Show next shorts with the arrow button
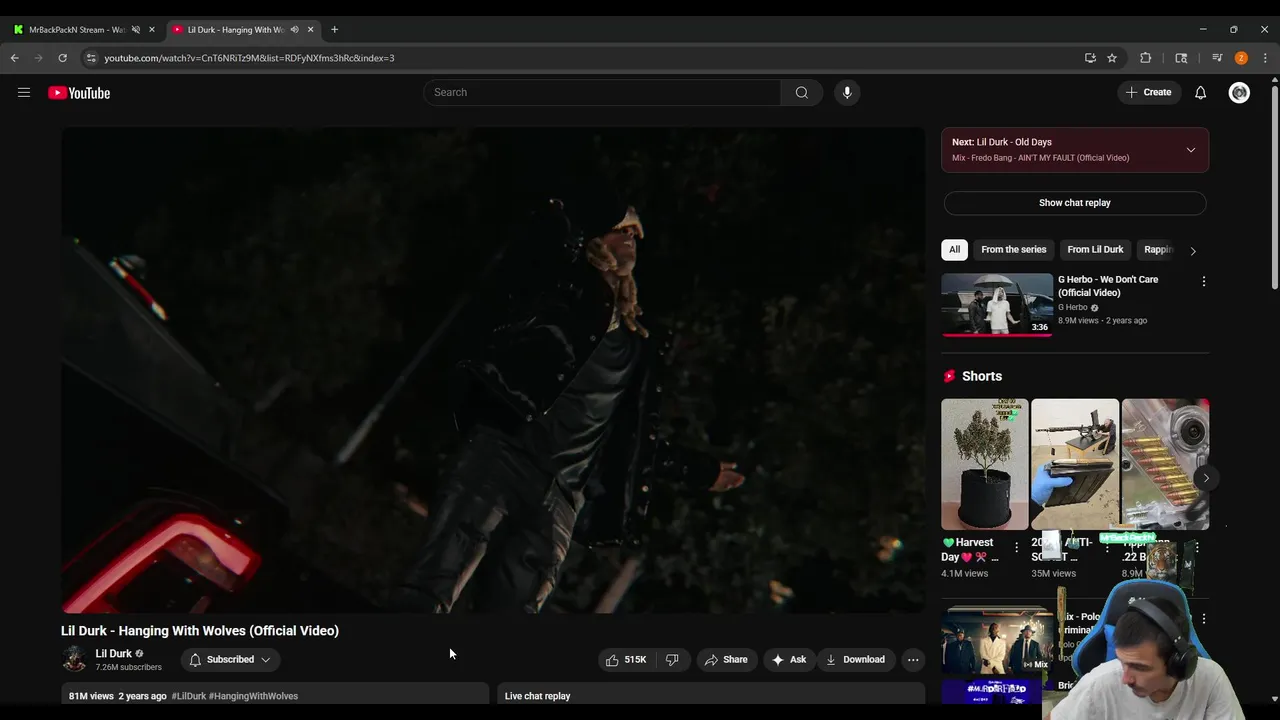Viewport: 1280px width, 720px height. pyautogui.click(x=1206, y=478)
